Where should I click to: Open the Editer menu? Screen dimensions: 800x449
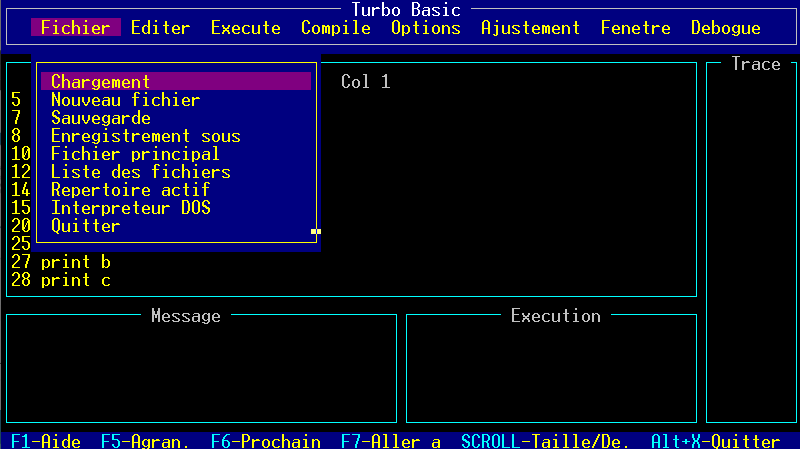[160, 28]
